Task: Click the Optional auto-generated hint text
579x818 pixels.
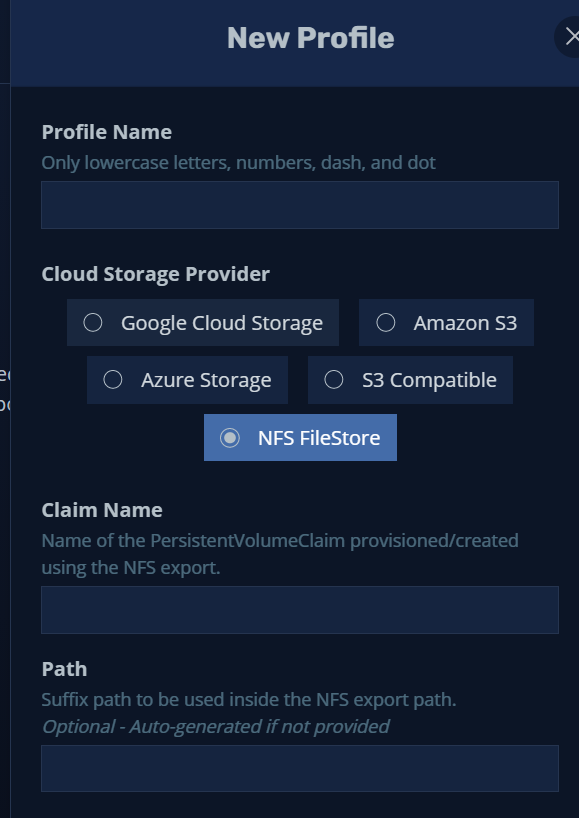Action: (215, 726)
